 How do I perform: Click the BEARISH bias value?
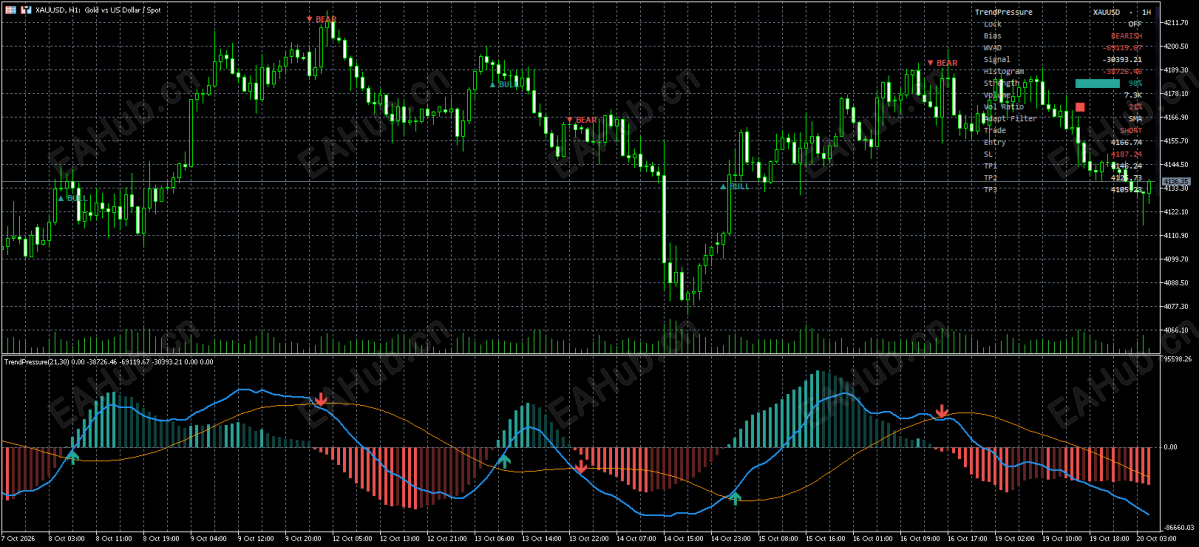pos(1126,36)
